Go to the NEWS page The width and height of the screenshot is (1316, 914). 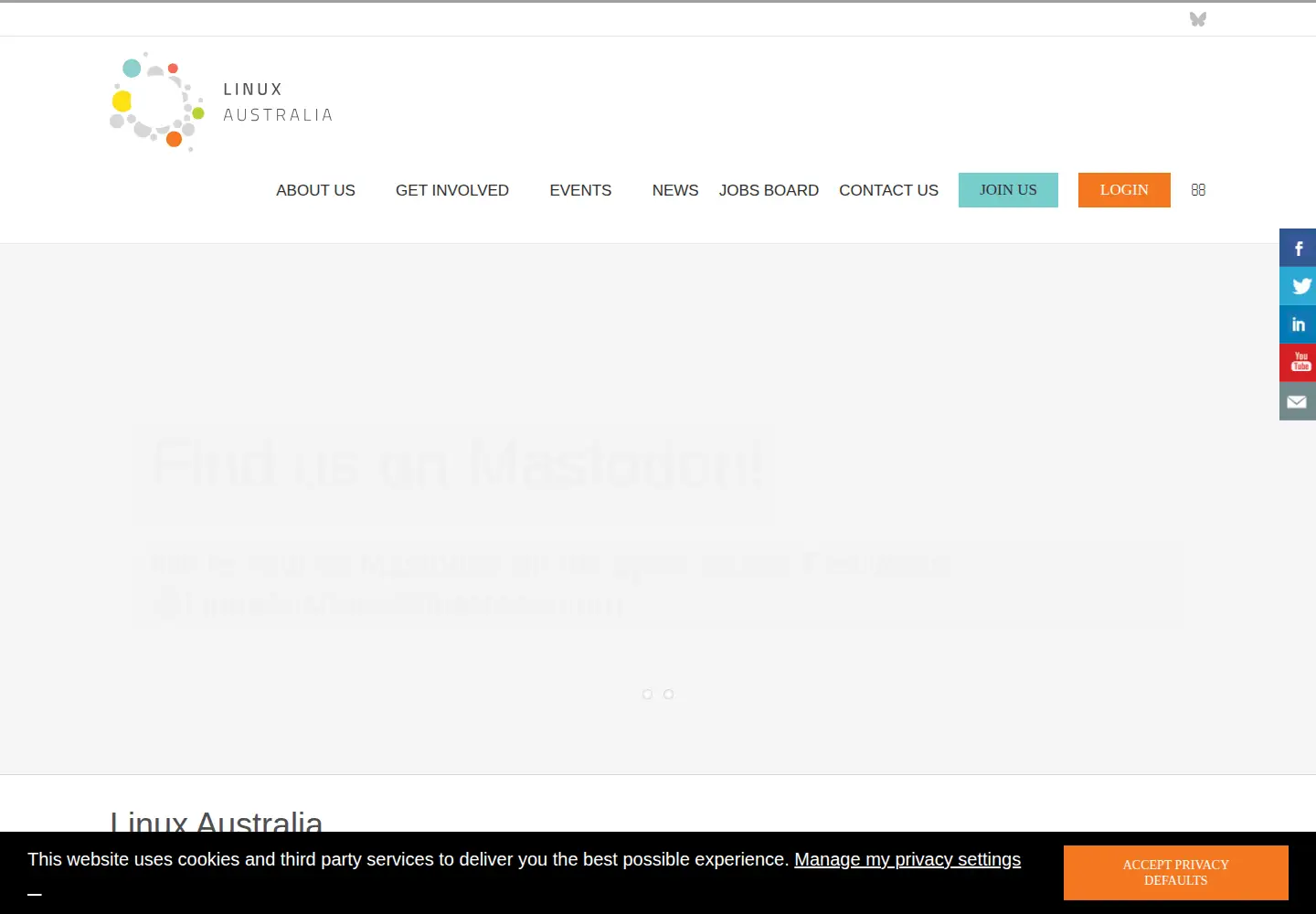[x=675, y=190]
